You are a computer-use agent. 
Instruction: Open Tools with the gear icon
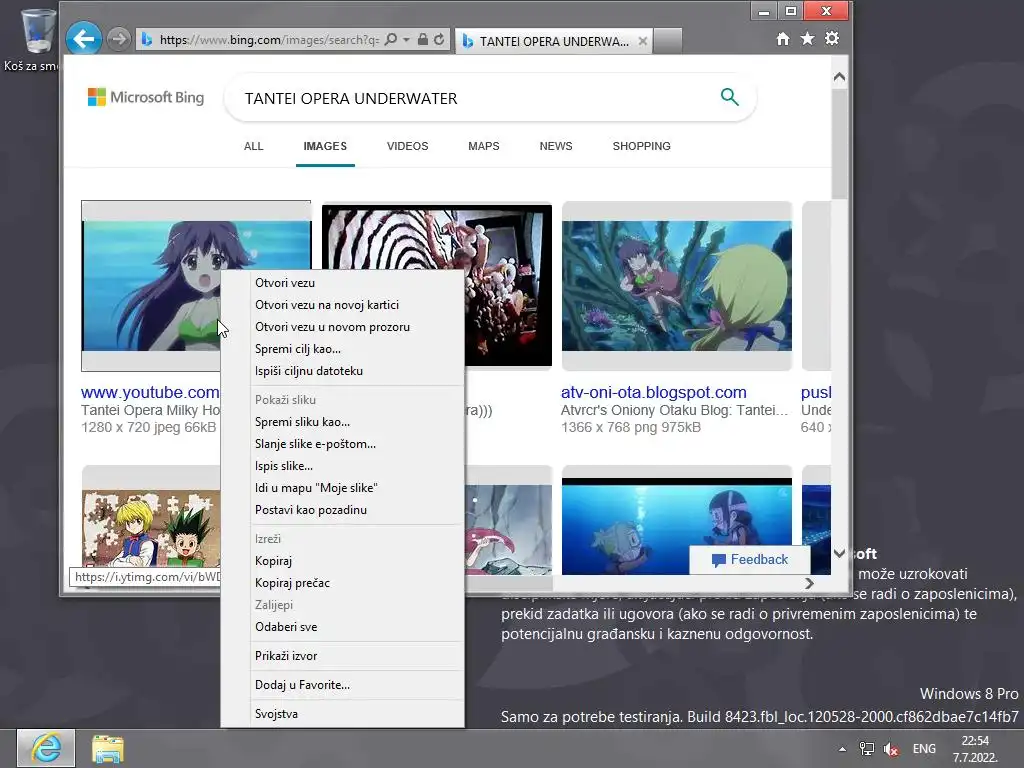832,39
